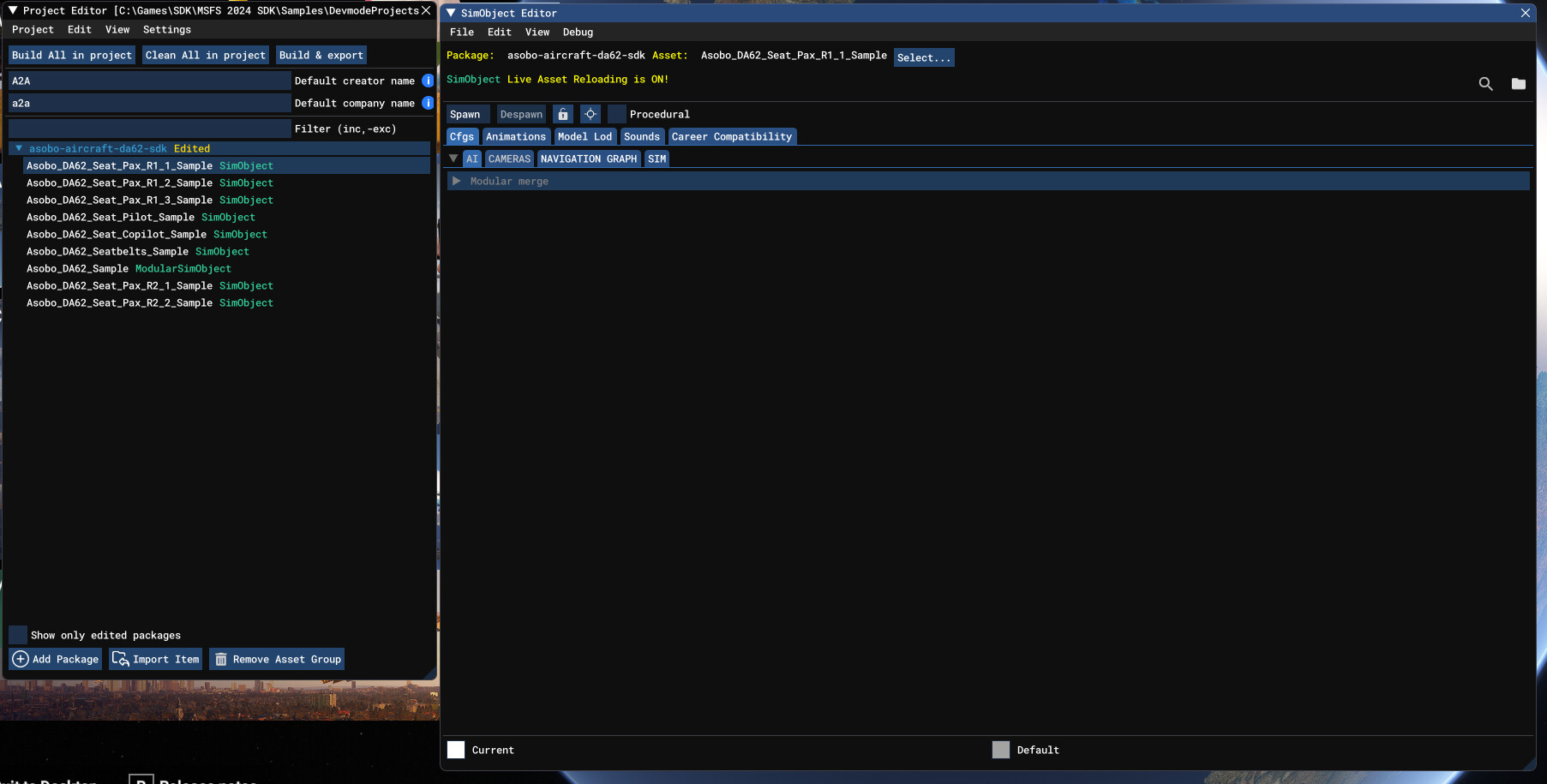Screen dimensions: 1547x784
Task: Collapse the triangle left of AI tab
Action: 453,159
